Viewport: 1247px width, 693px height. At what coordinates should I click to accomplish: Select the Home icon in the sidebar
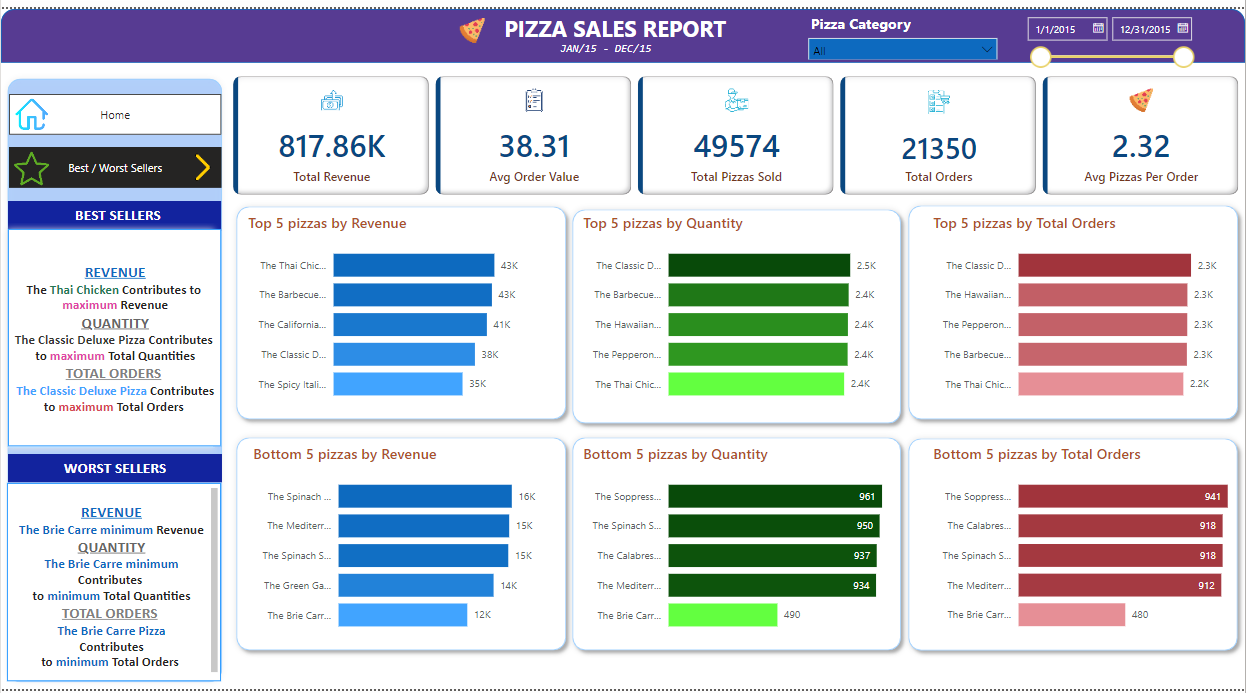(x=32, y=115)
